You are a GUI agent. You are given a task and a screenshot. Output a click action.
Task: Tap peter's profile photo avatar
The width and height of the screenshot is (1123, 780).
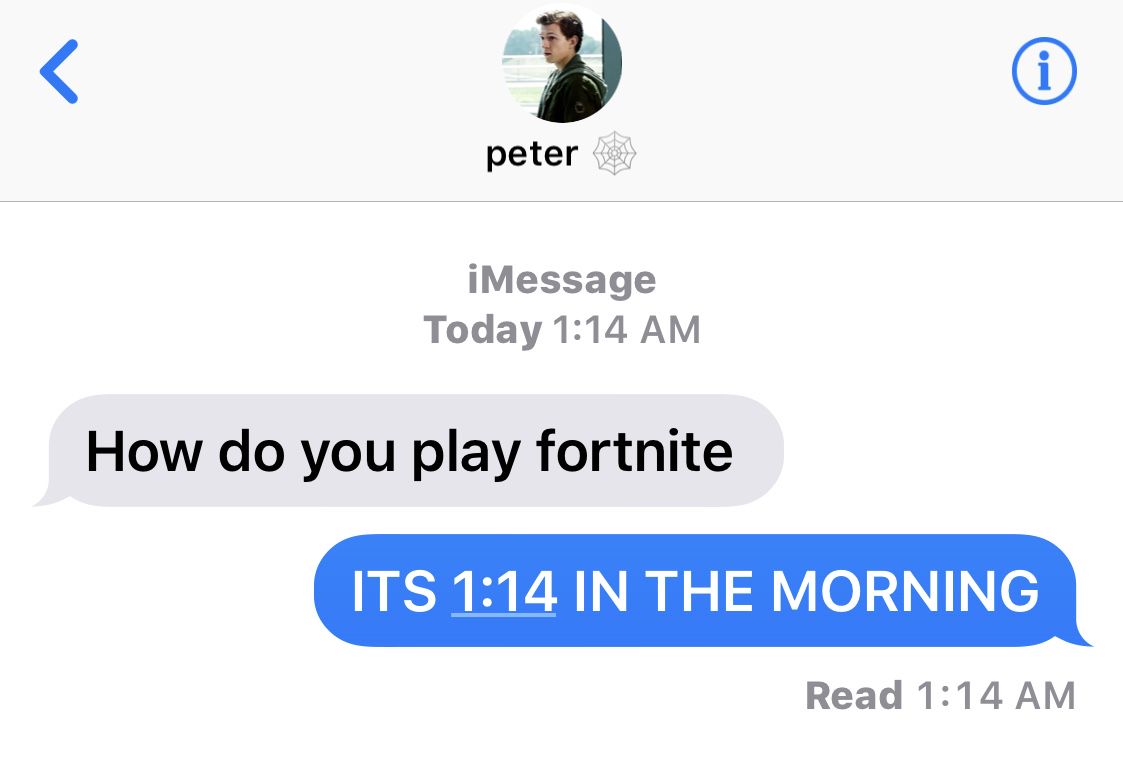click(x=562, y=62)
